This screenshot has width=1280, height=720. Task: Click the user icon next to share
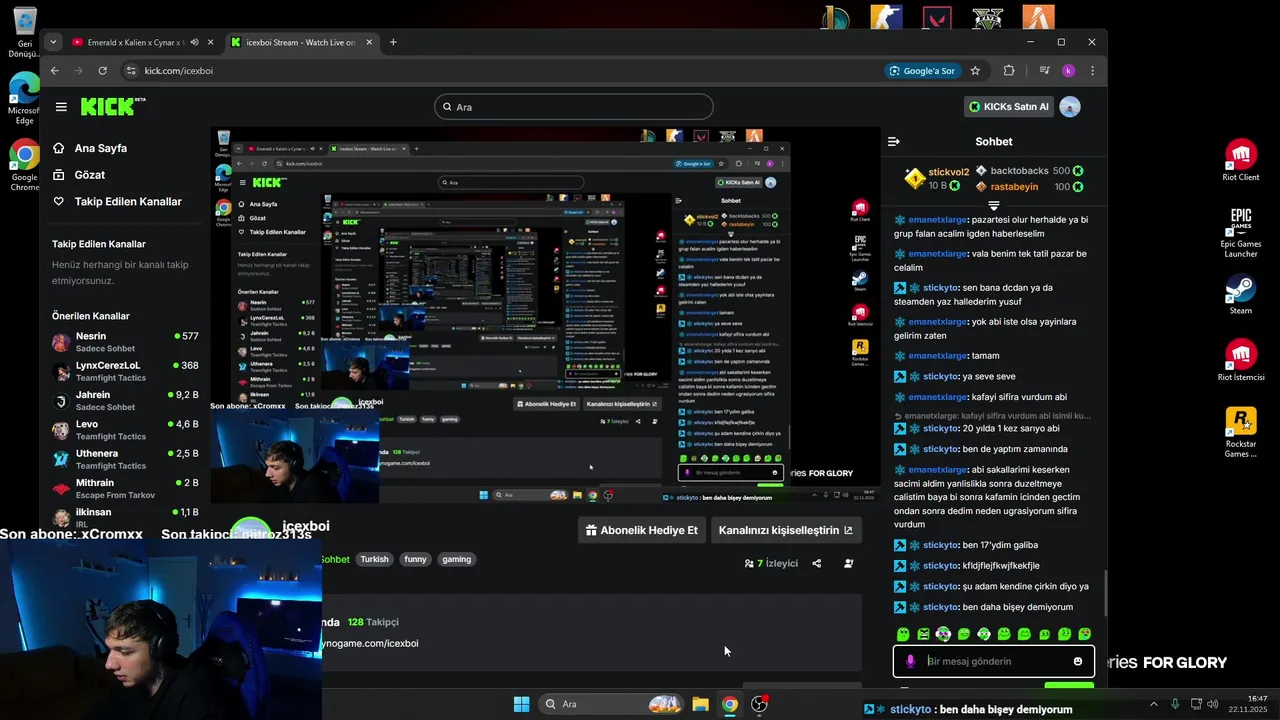click(848, 563)
